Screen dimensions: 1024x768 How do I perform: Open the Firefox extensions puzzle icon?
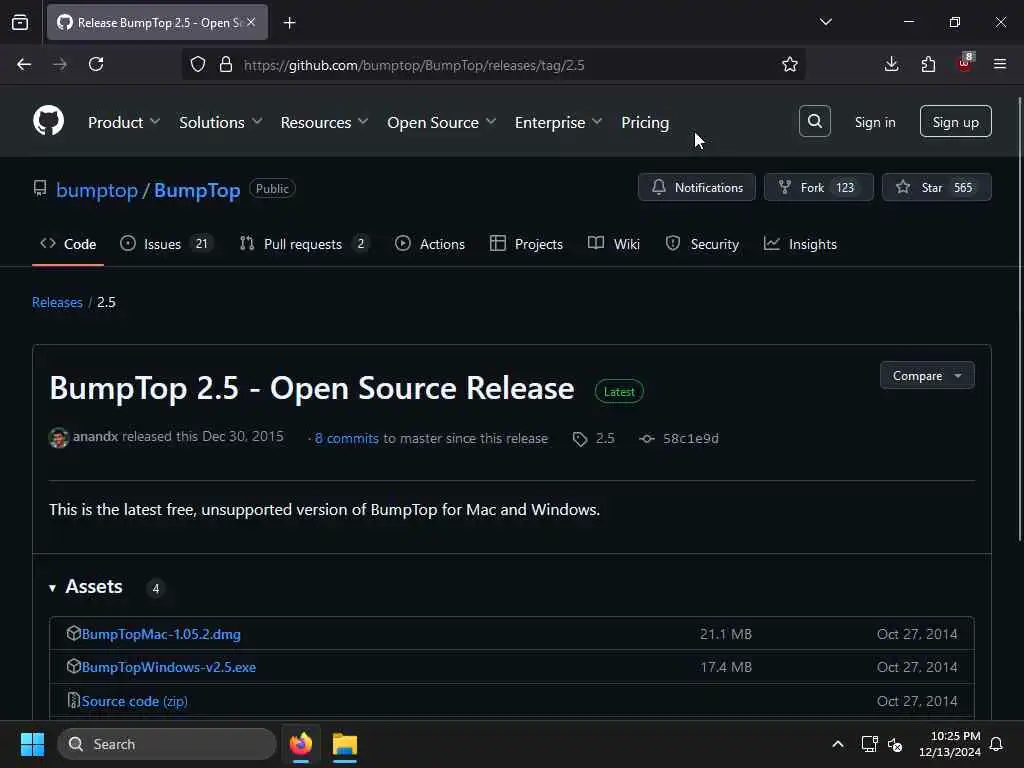coord(928,64)
